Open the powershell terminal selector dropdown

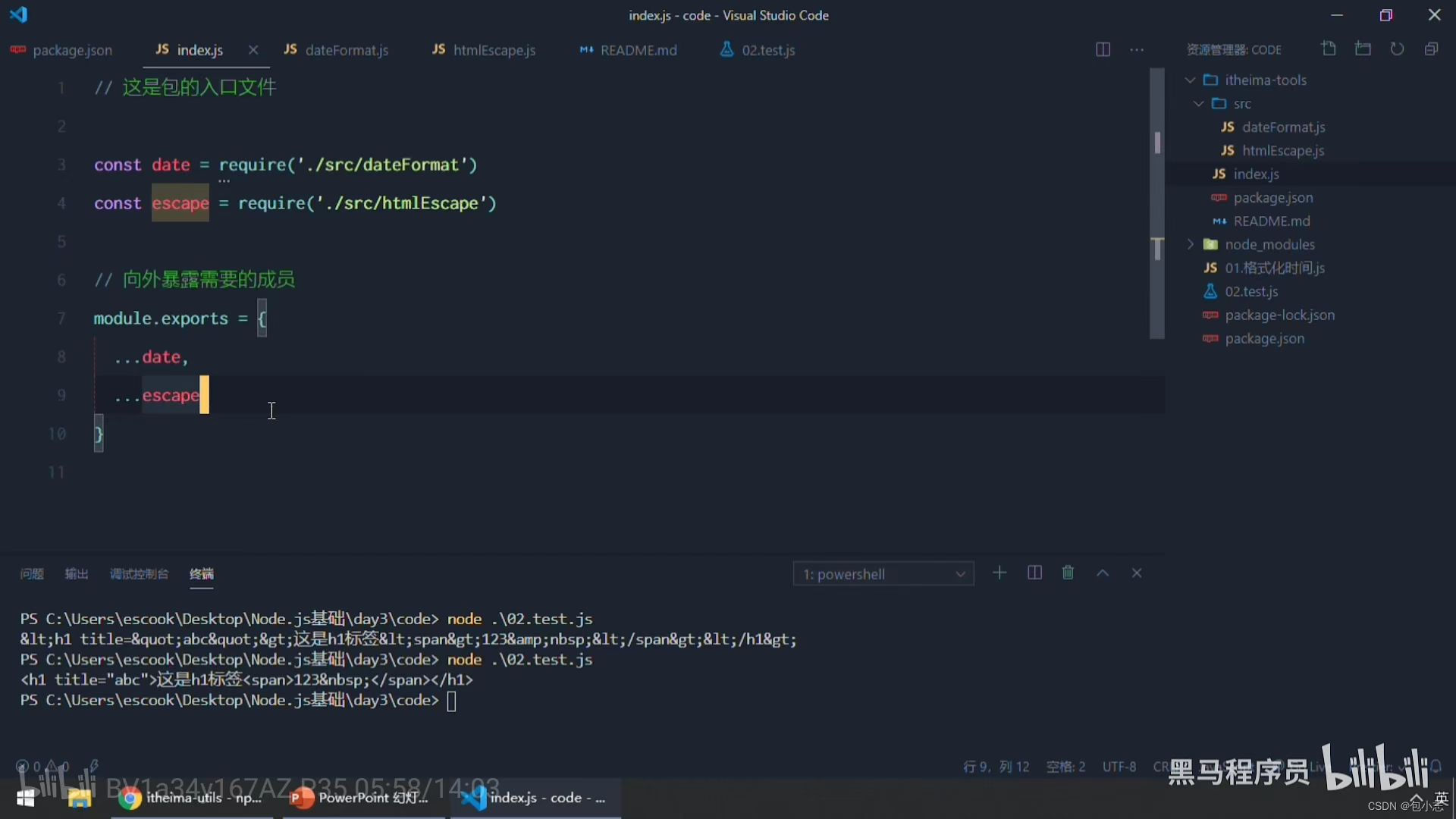(x=883, y=574)
